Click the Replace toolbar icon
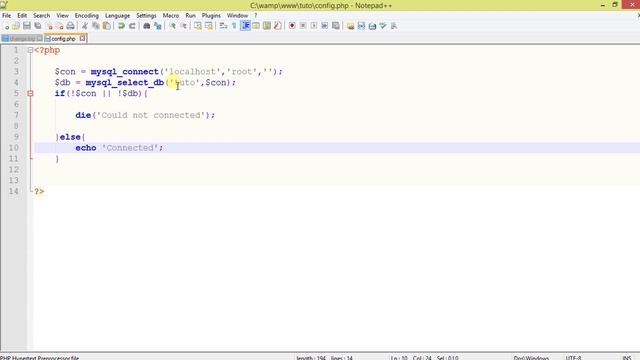 (158, 26)
